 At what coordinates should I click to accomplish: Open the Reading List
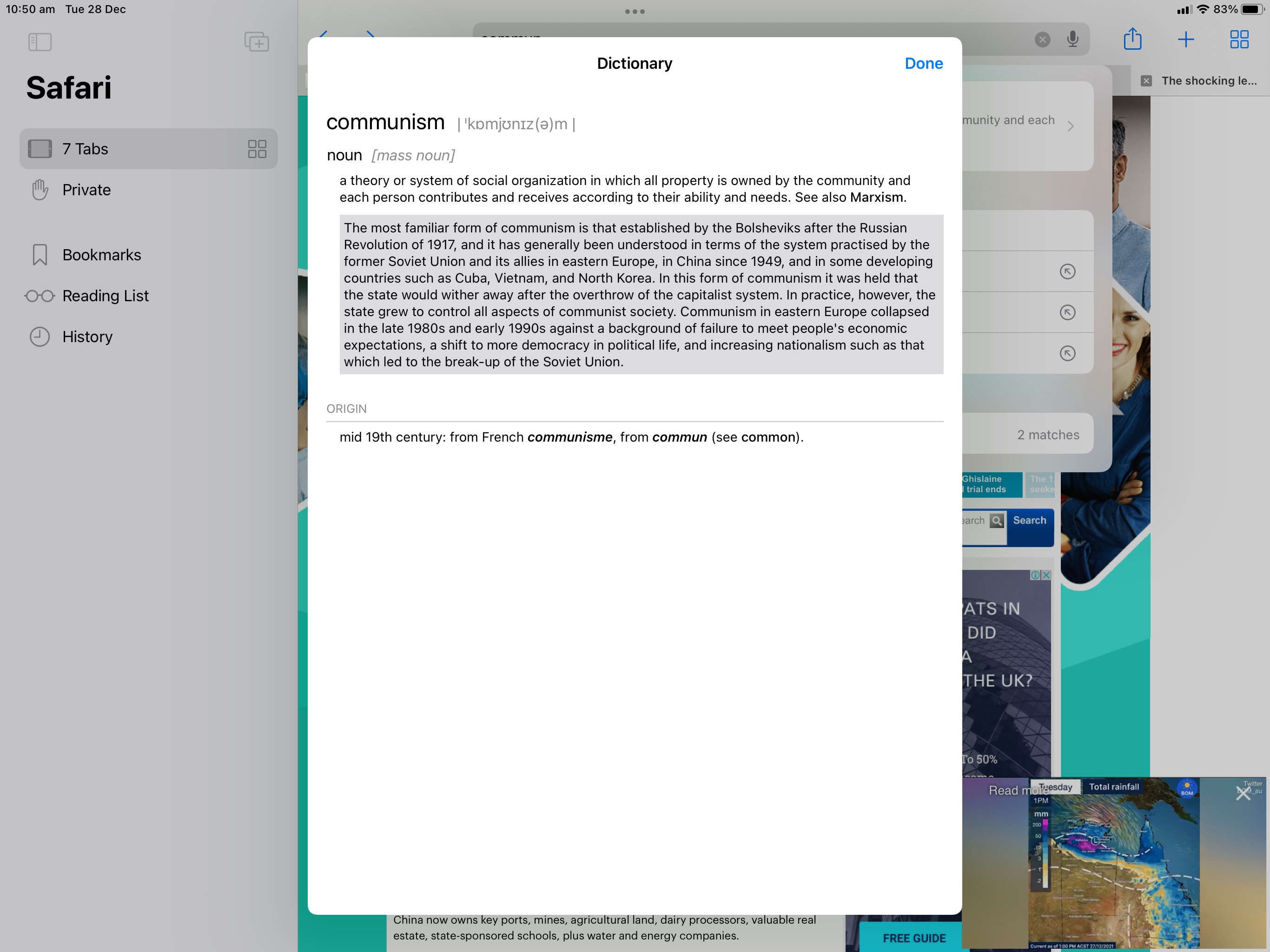[105, 296]
